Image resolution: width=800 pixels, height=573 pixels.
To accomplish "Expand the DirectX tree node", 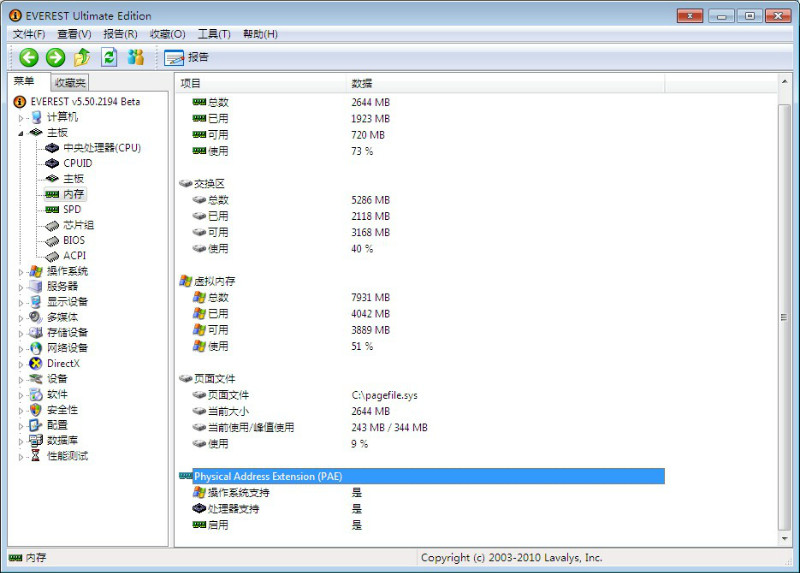I will point(21,364).
